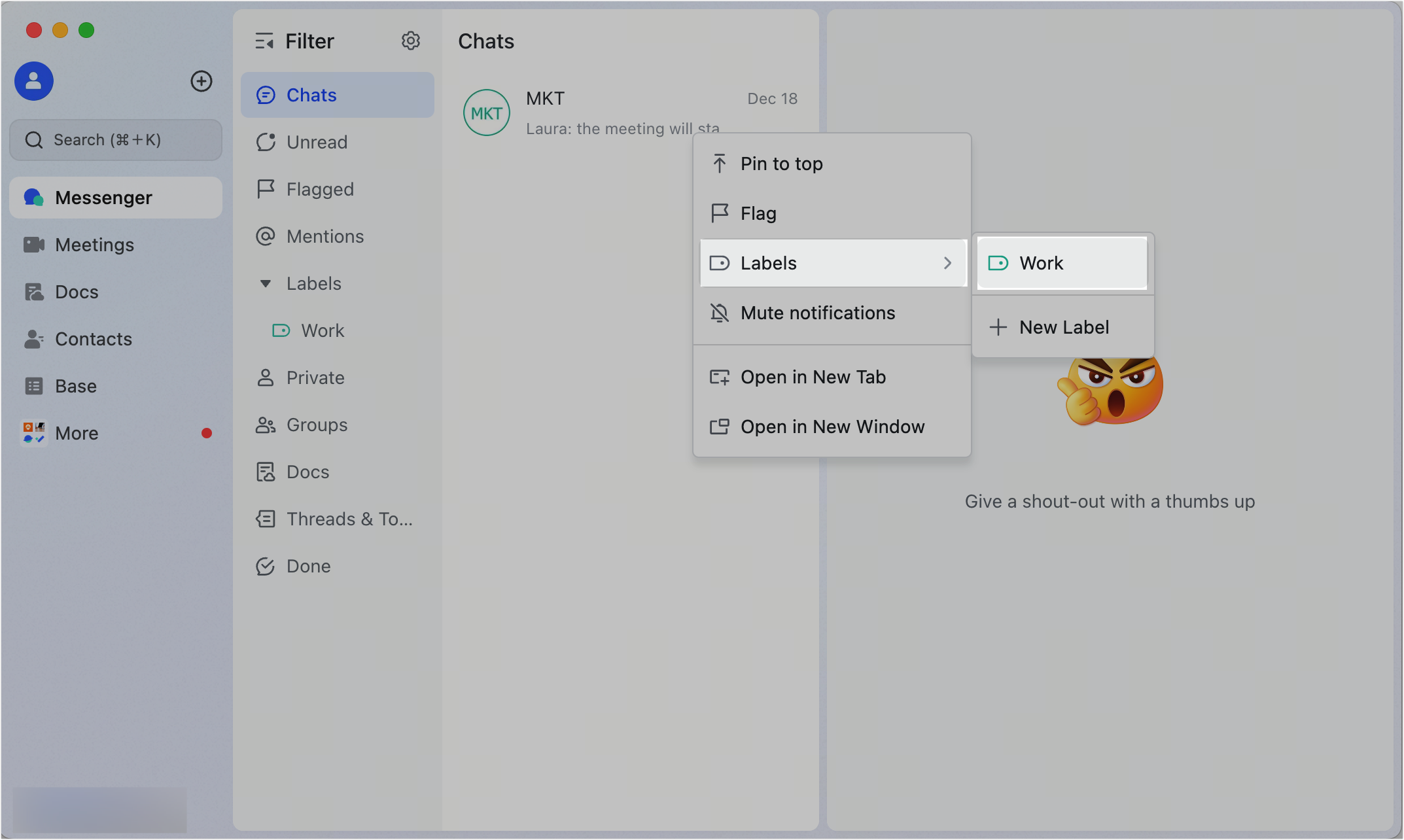Go to Base in the sidebar
The image size is (1404, 840).
75,386
